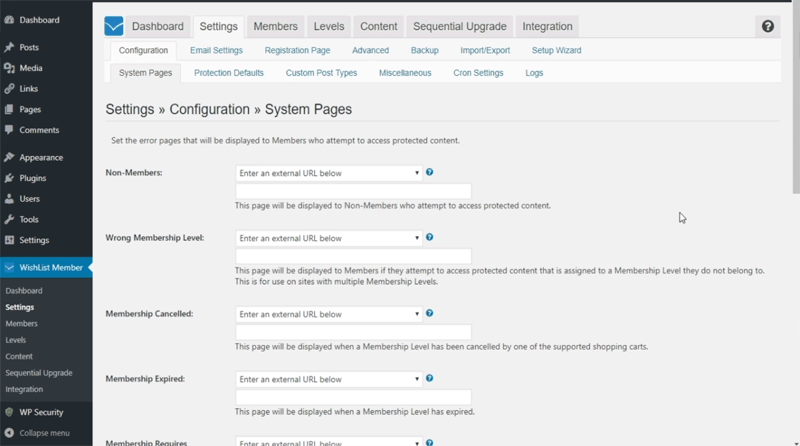The image size is (800, 446).
Task: Click the help icon next to Non-Members dropdown
Action: (x=430, y=172)
